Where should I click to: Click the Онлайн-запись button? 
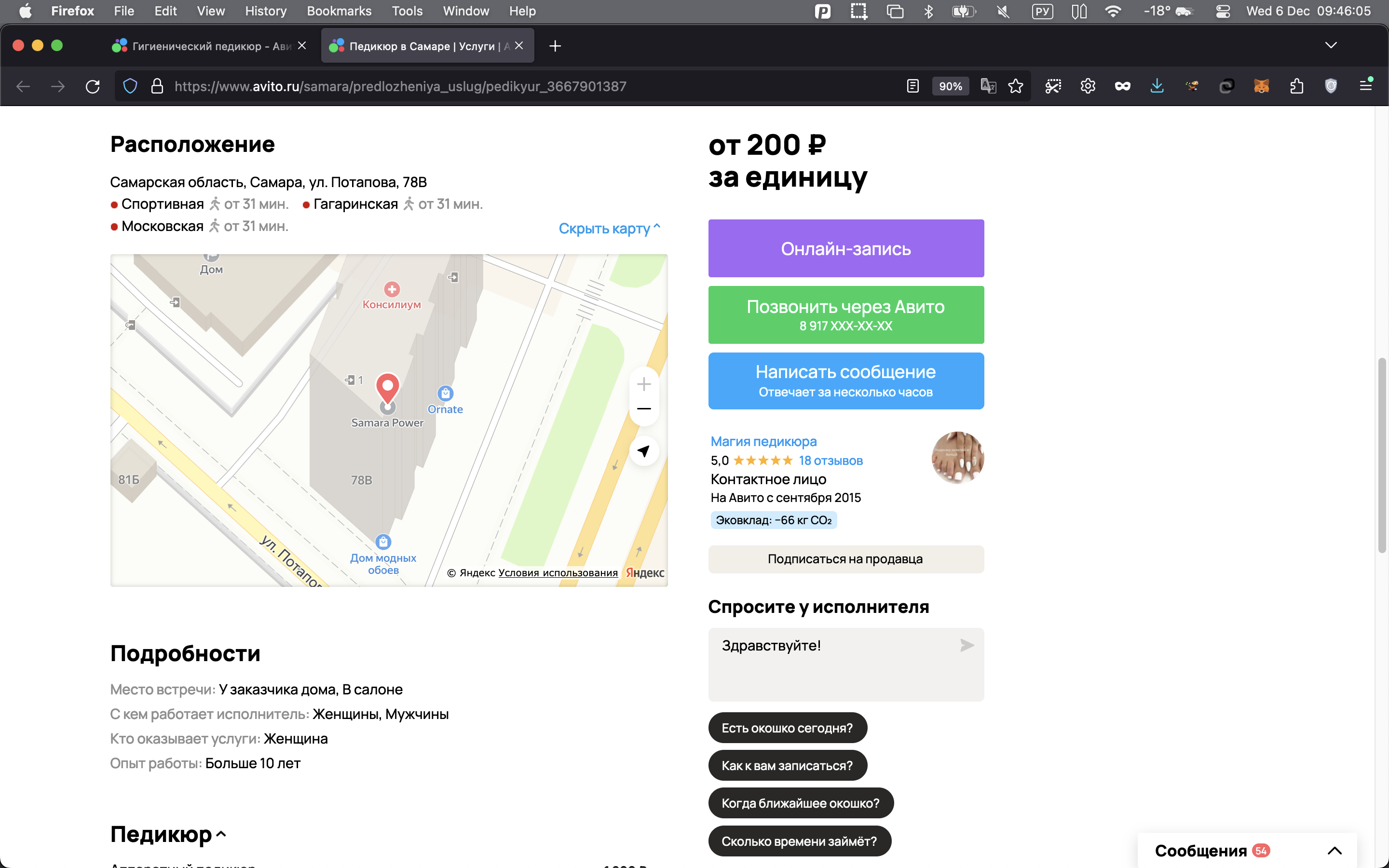pyautogui.click(x=845, y=248)
